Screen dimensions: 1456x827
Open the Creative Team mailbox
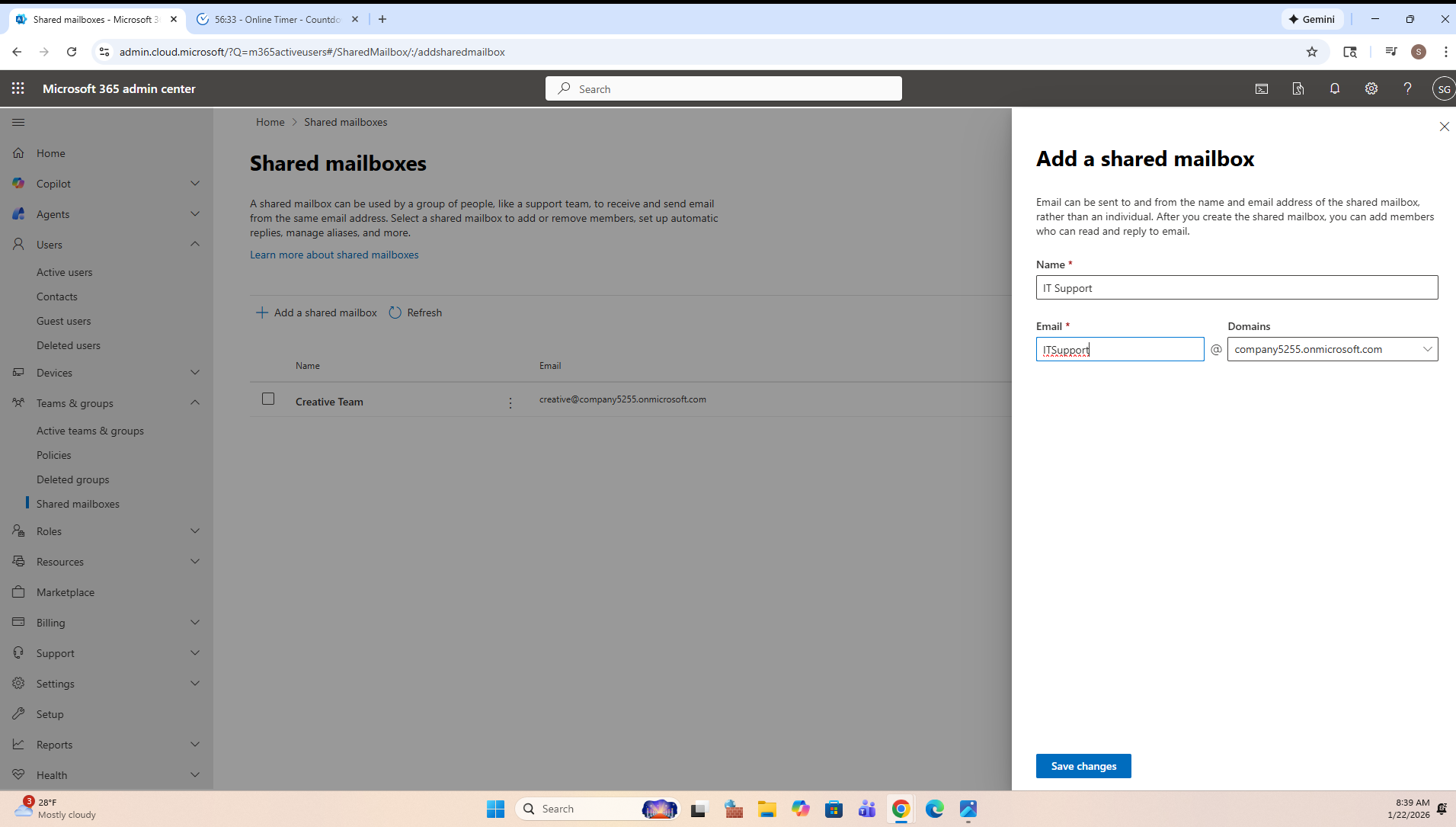point(329,402)
